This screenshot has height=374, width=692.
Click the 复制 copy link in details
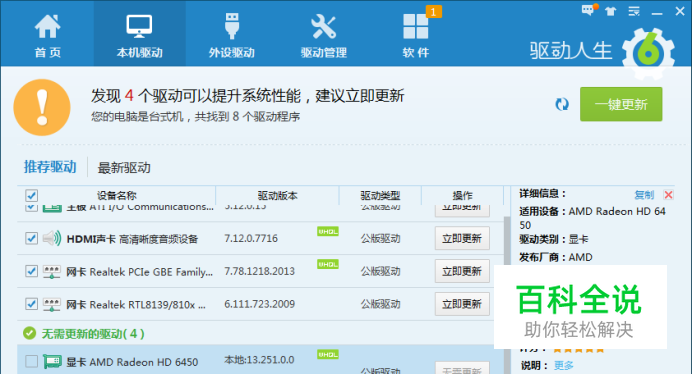[x=644, y=195]
